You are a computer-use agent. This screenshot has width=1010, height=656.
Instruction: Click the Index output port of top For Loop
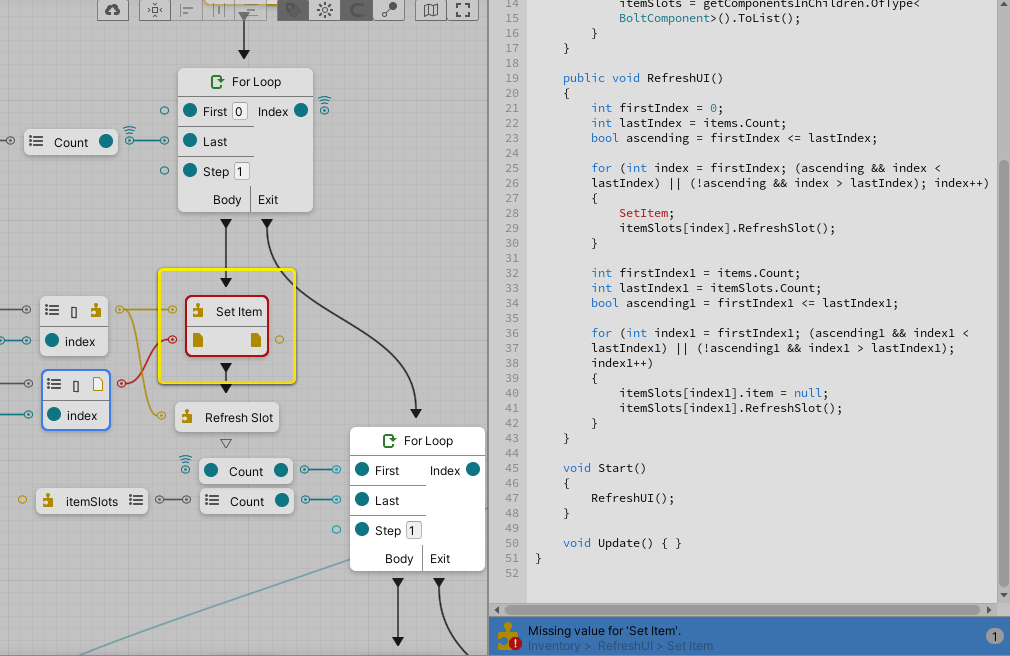point(299,112)
